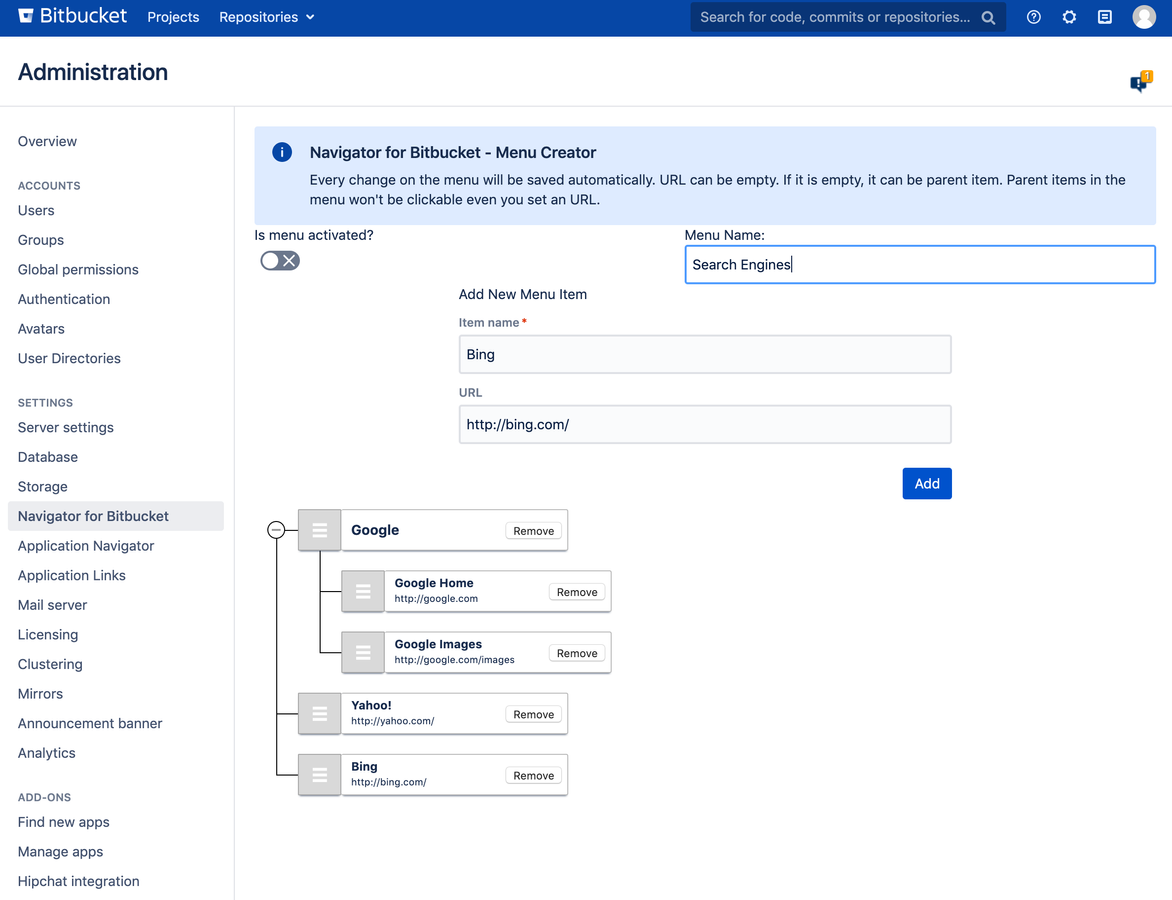Click the Administration page heading
The image size is (1172, 900).
tap(93, 72)
